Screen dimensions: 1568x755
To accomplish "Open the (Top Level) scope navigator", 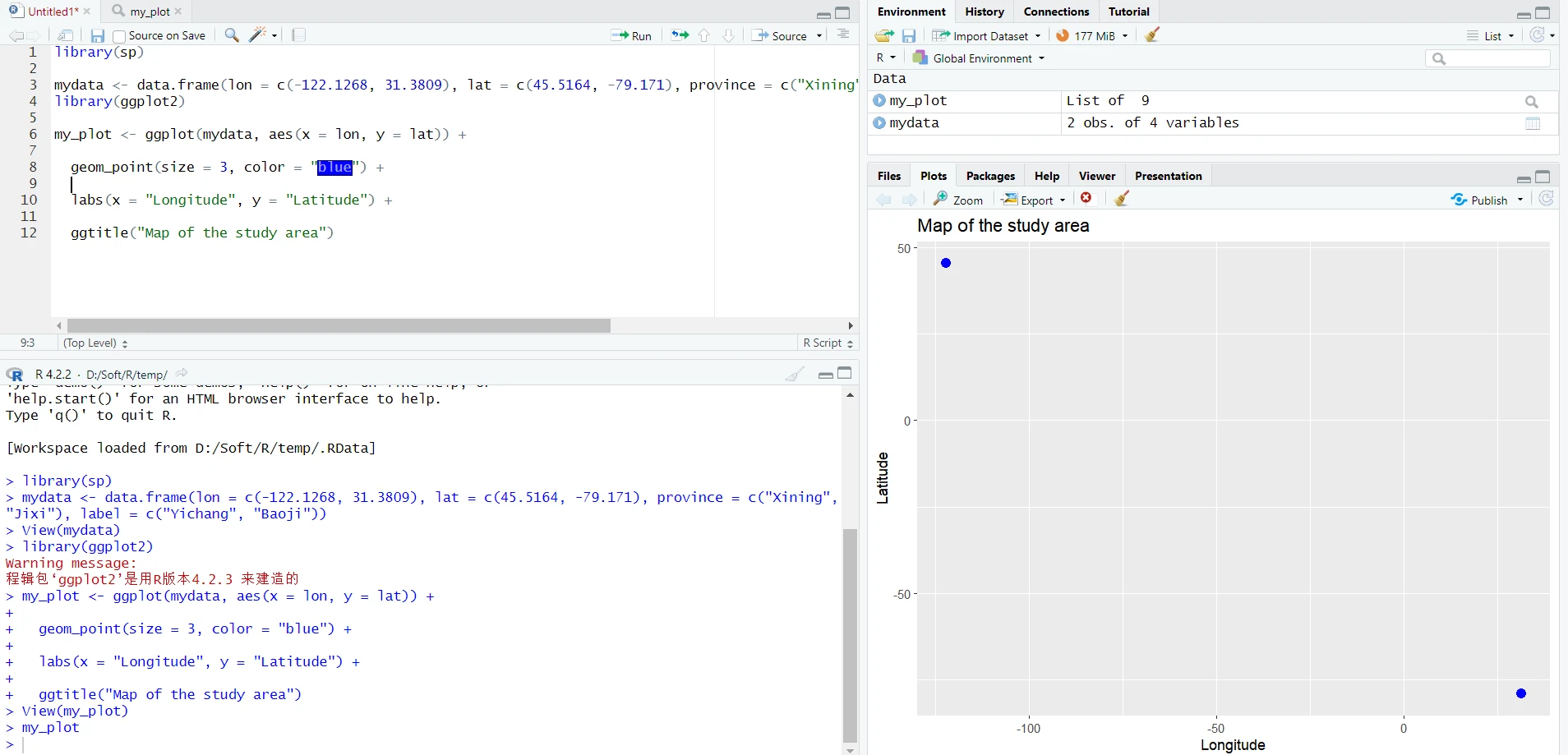I will 95,343.
